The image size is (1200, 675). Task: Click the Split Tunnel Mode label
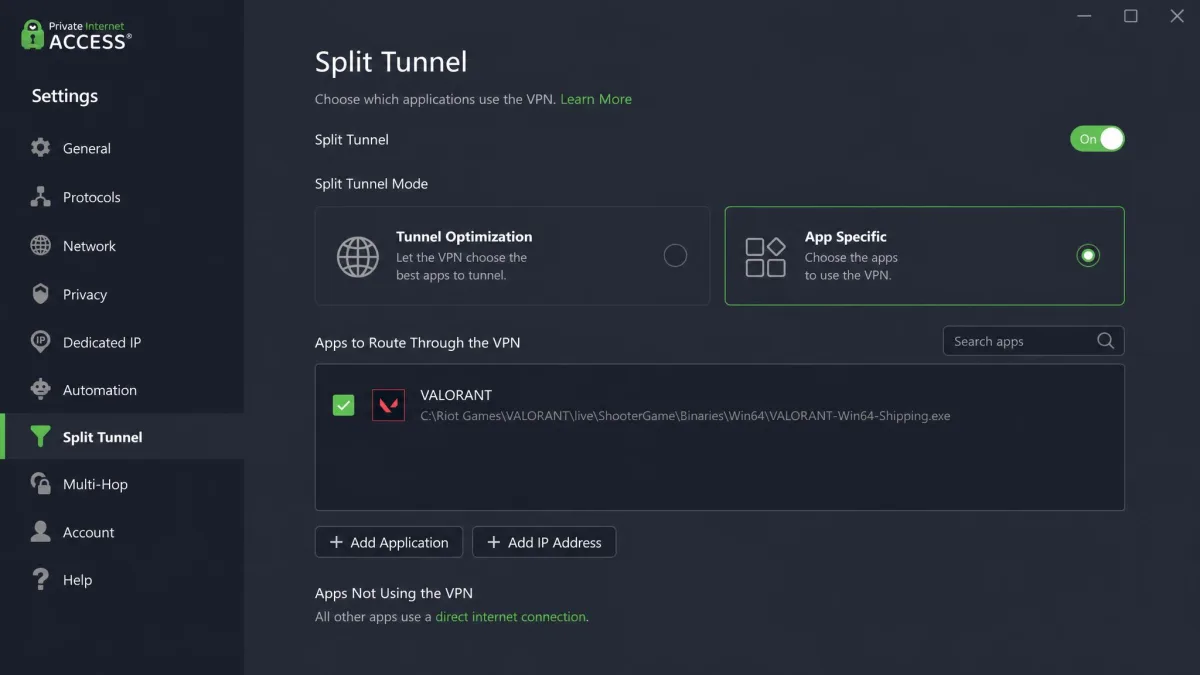coord(371,184)
